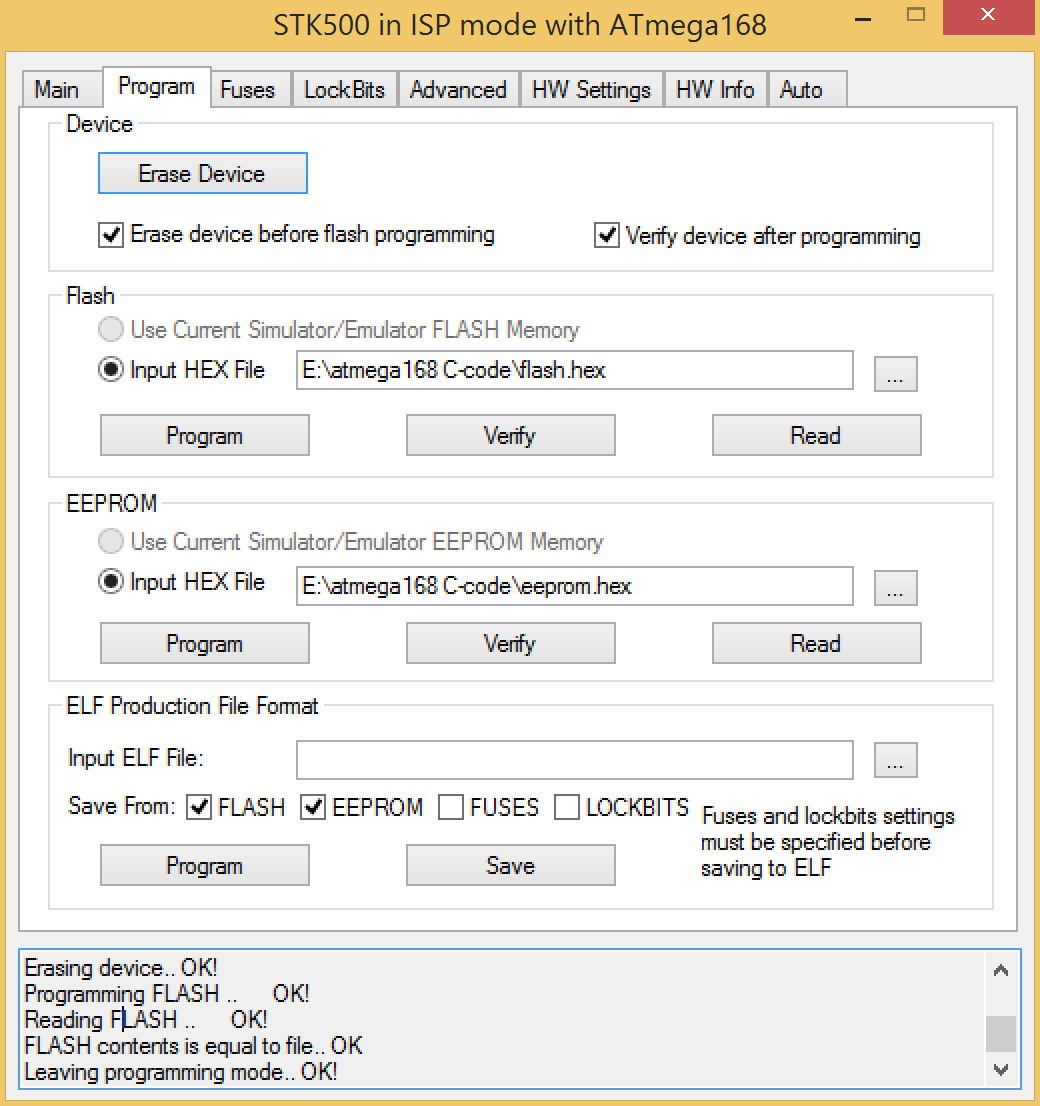
Task: Minimize the STK500 window
Action: (863, 18)
